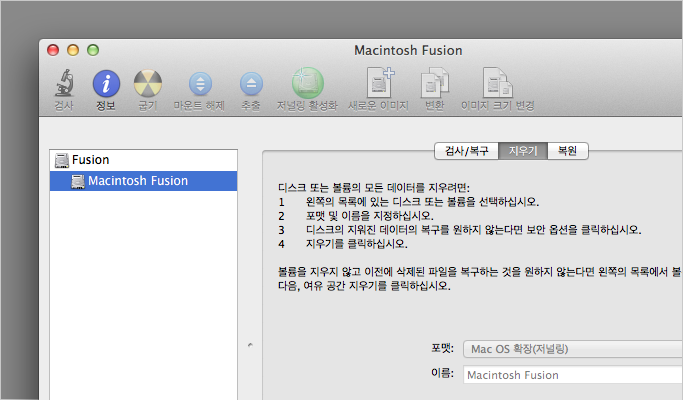This screenshot has height=400, width=683.
Task: Click the Unmount (마운트 해제) icon
Action: tap(200, 84)
